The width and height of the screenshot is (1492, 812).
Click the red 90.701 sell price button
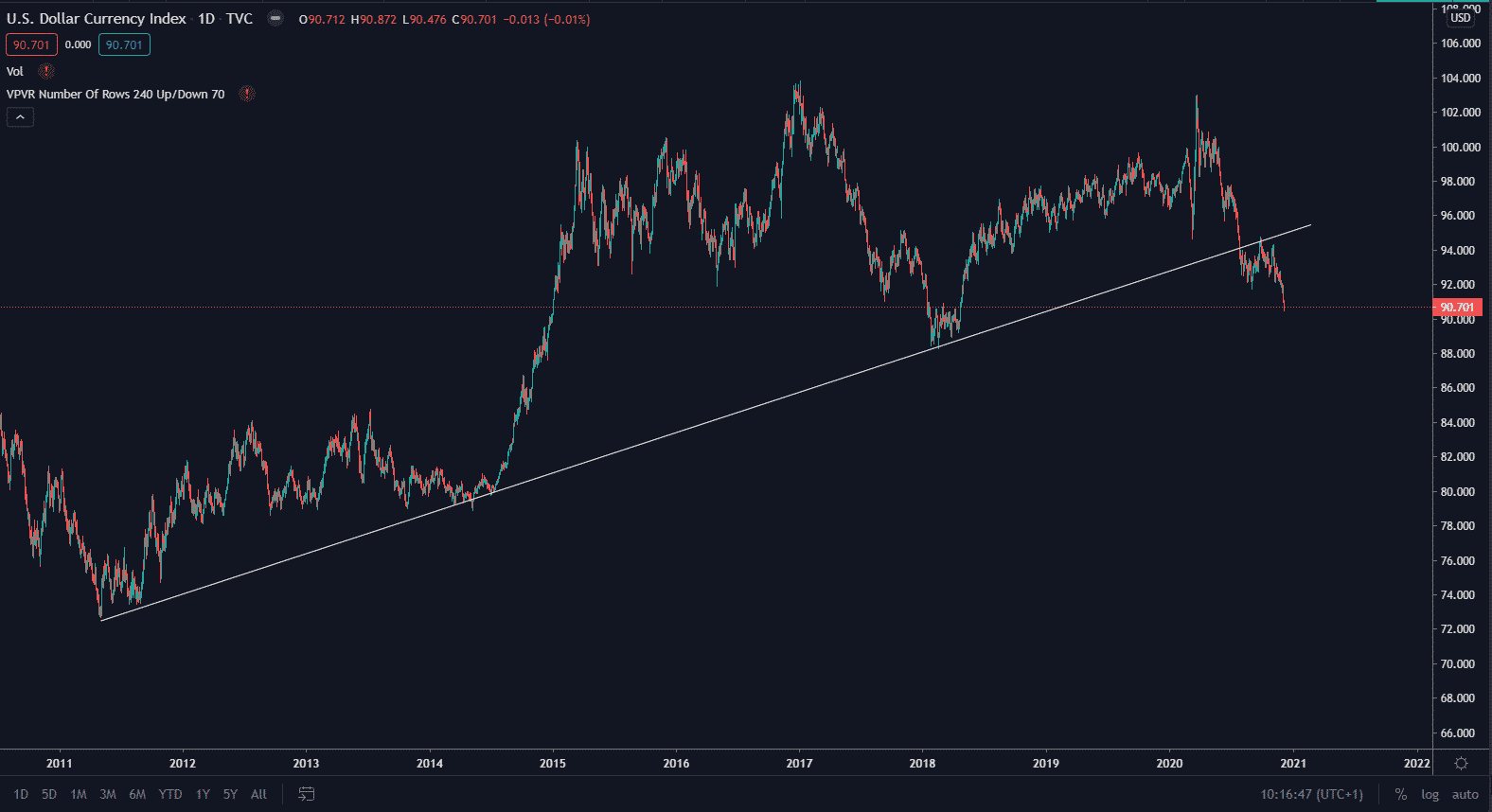click(31, 44)
